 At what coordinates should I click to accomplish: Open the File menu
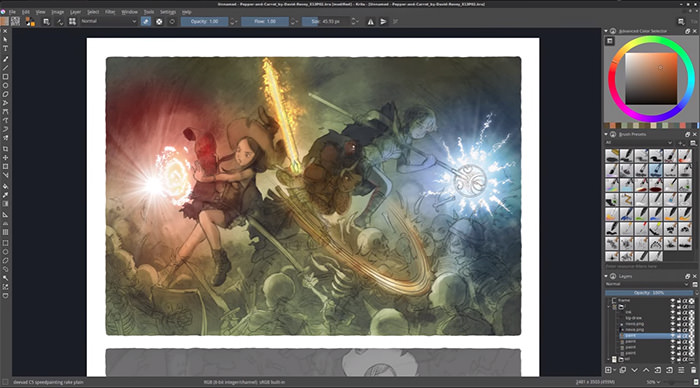tap(12, 12)
